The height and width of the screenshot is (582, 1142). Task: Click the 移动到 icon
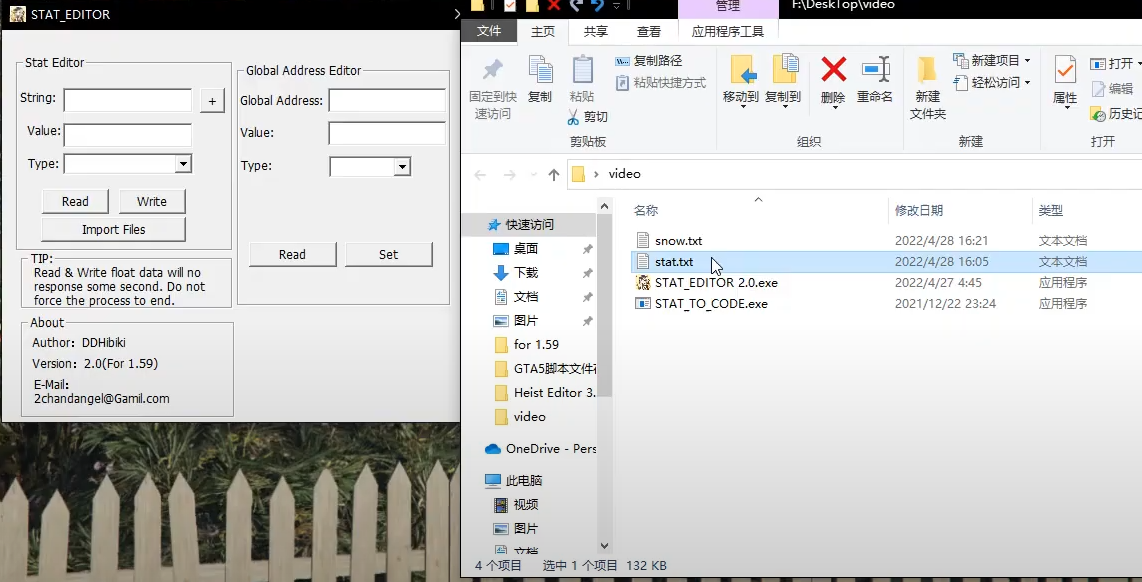[743, 70]
